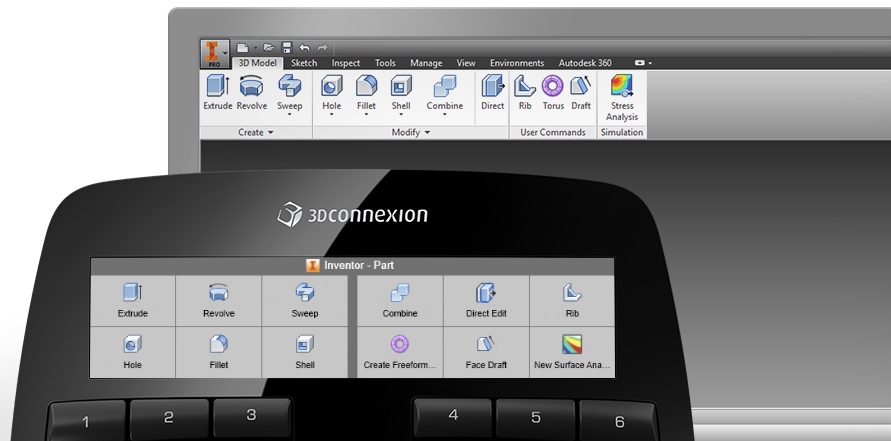Choose the Direct edit tool in ribbon
This screenshot has width=891, height=441.
(493, 93)
